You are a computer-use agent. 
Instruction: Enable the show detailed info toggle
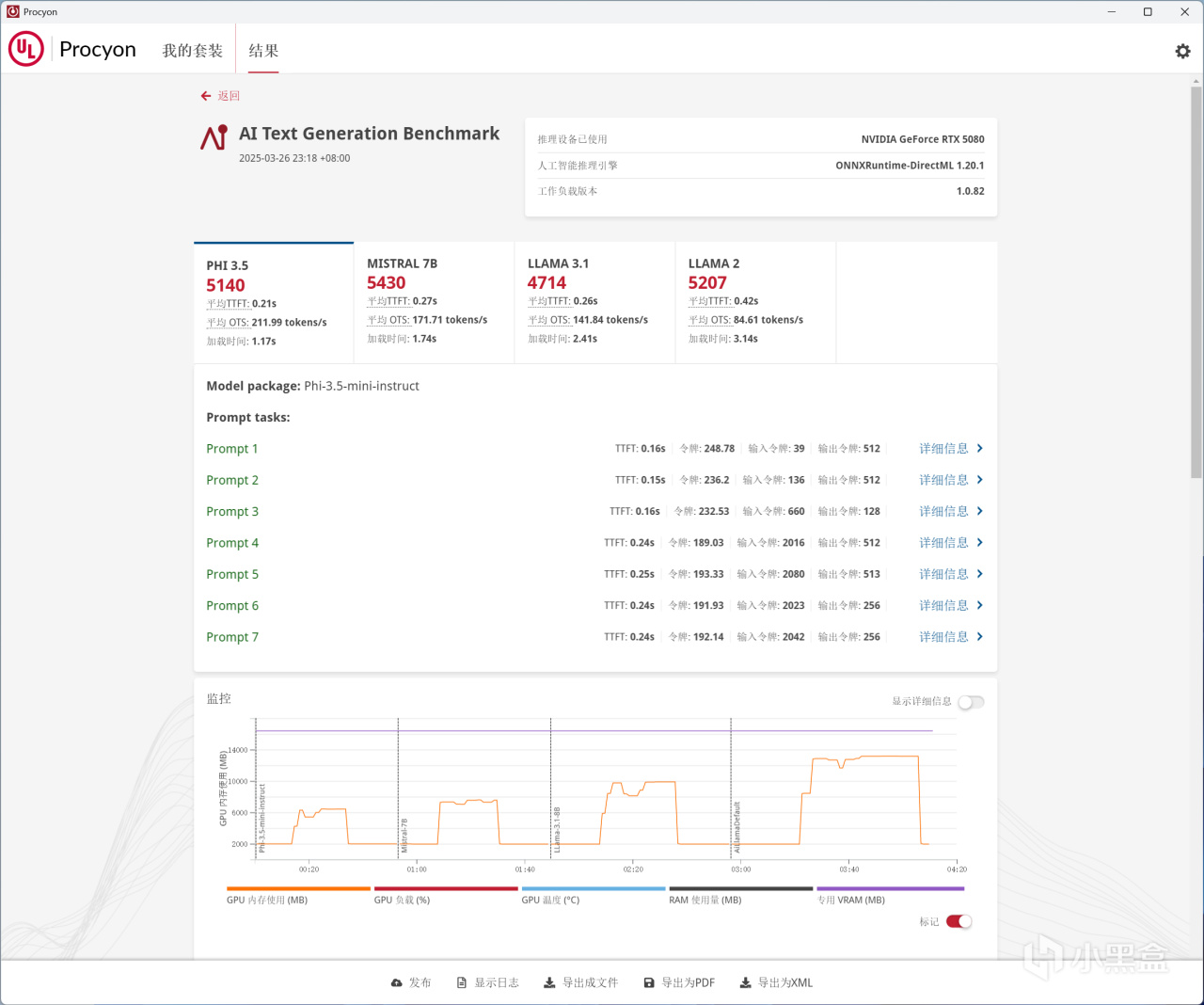[x=971, y=702]
